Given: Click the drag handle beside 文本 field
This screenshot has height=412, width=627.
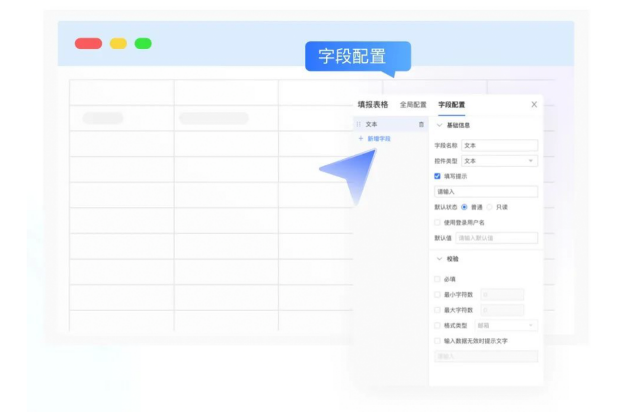Looking at the screenshot, I should (358, 124).
